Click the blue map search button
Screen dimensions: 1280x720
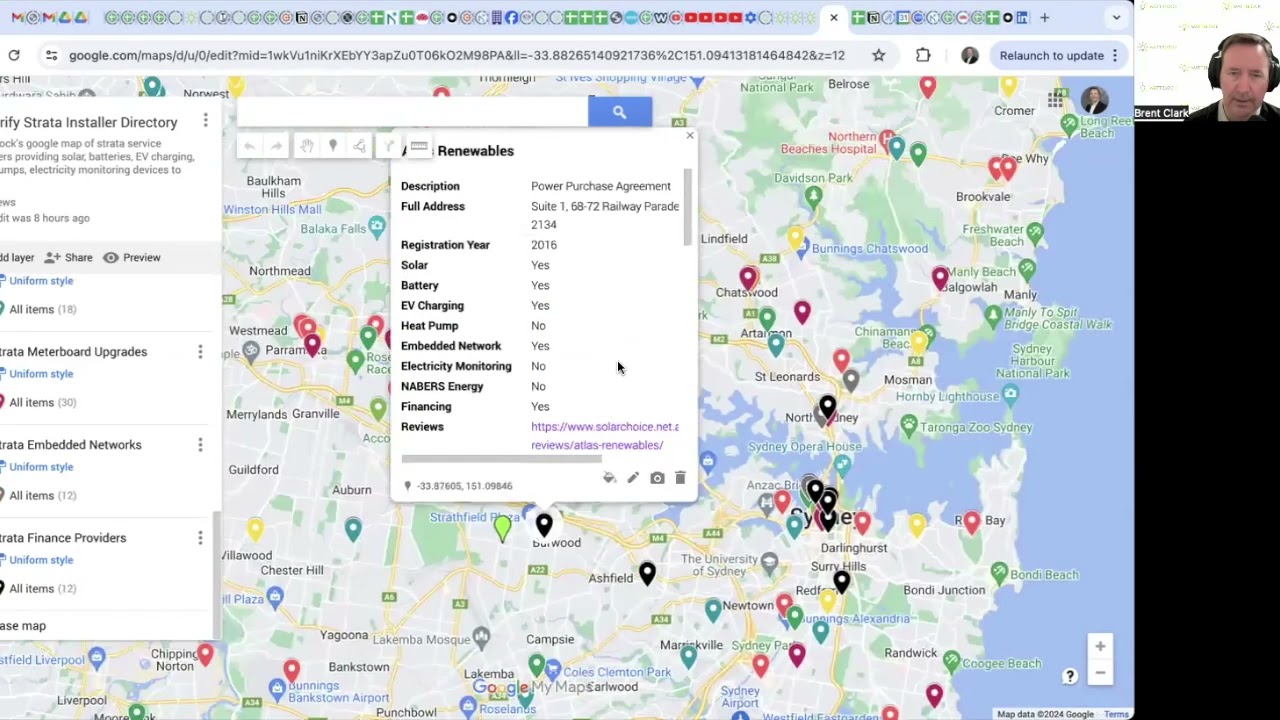coord(619,112)
